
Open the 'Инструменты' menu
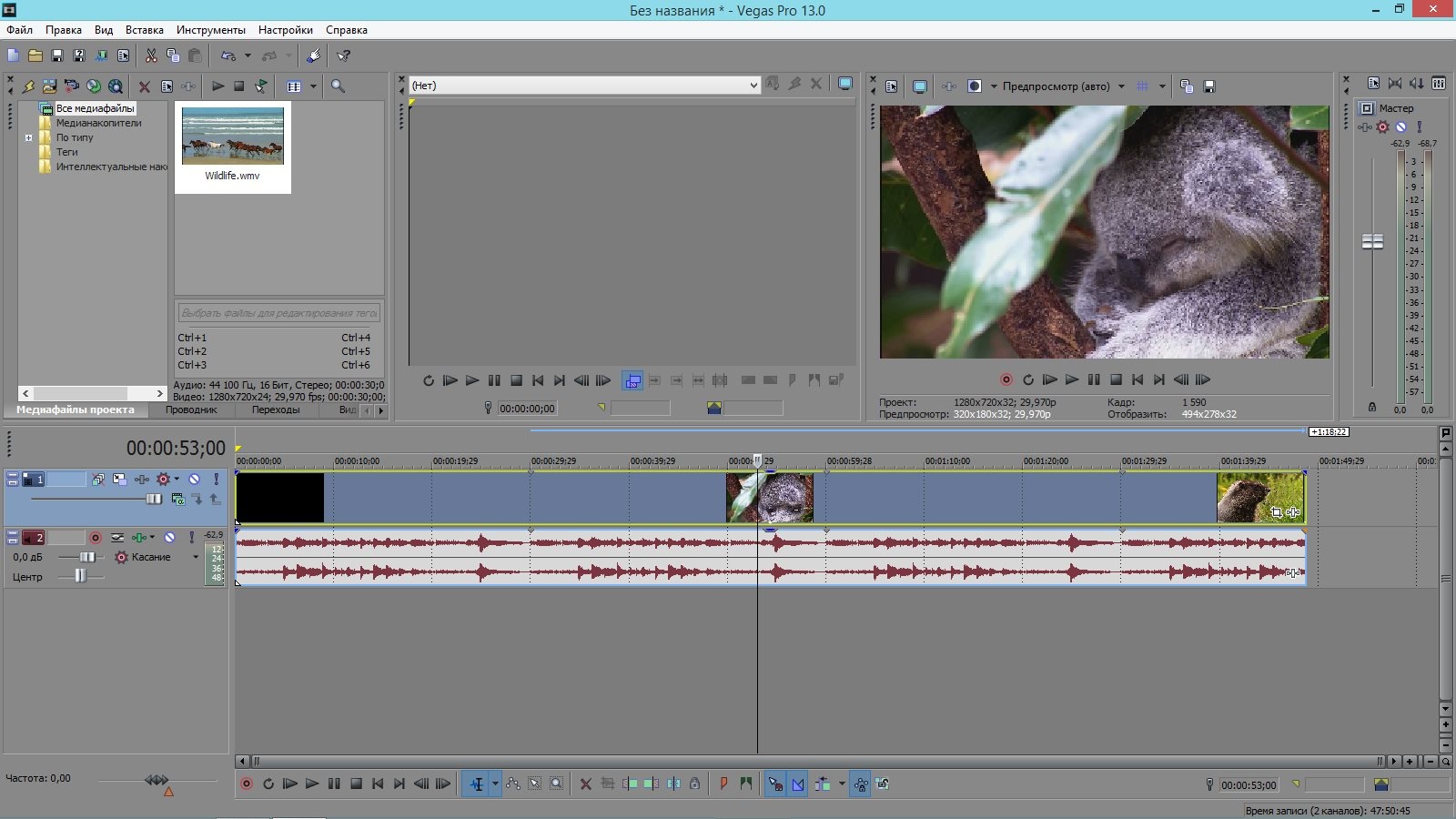click(211, 30)
